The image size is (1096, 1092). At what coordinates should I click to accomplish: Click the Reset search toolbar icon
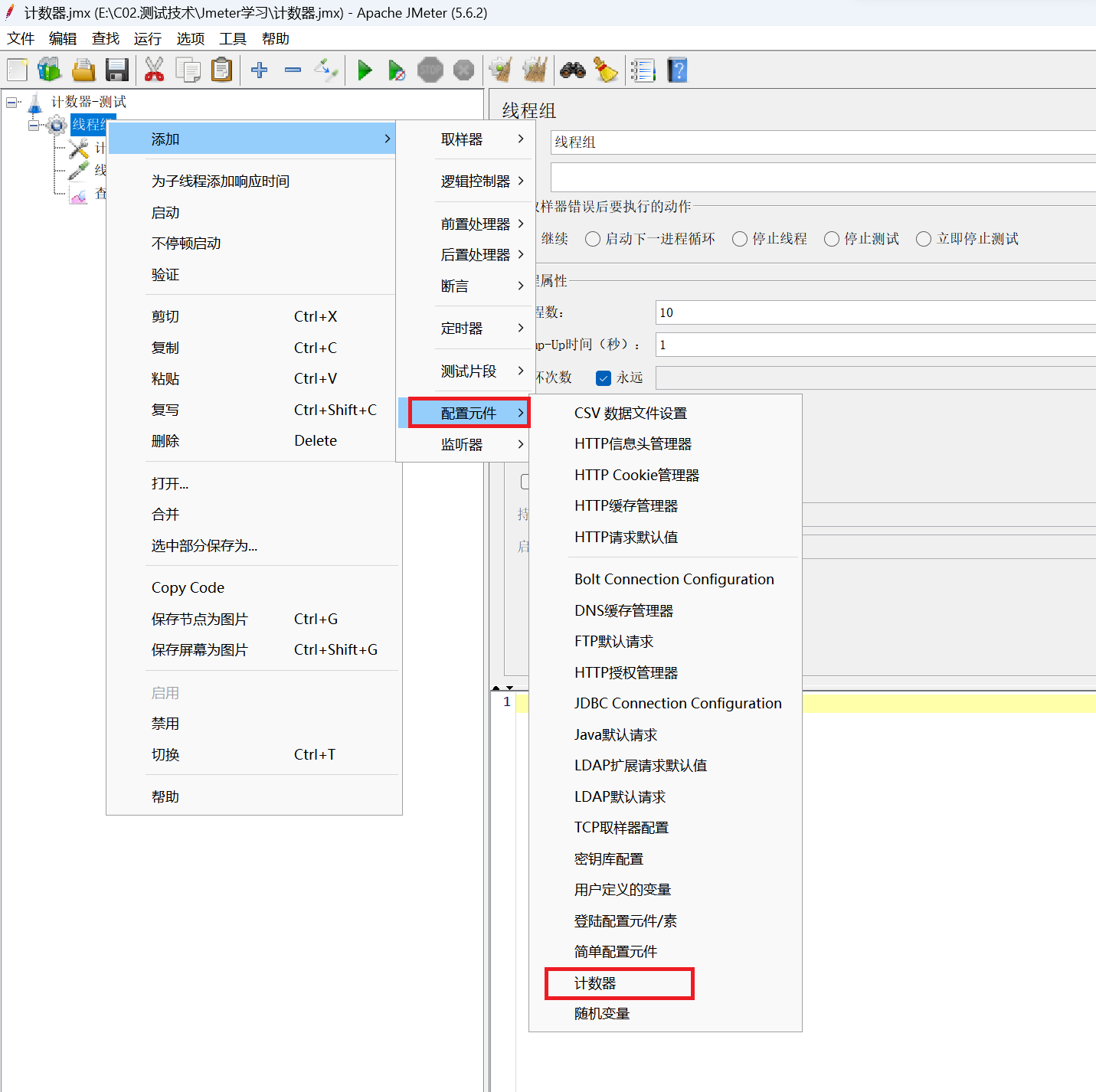pos(606,70)
